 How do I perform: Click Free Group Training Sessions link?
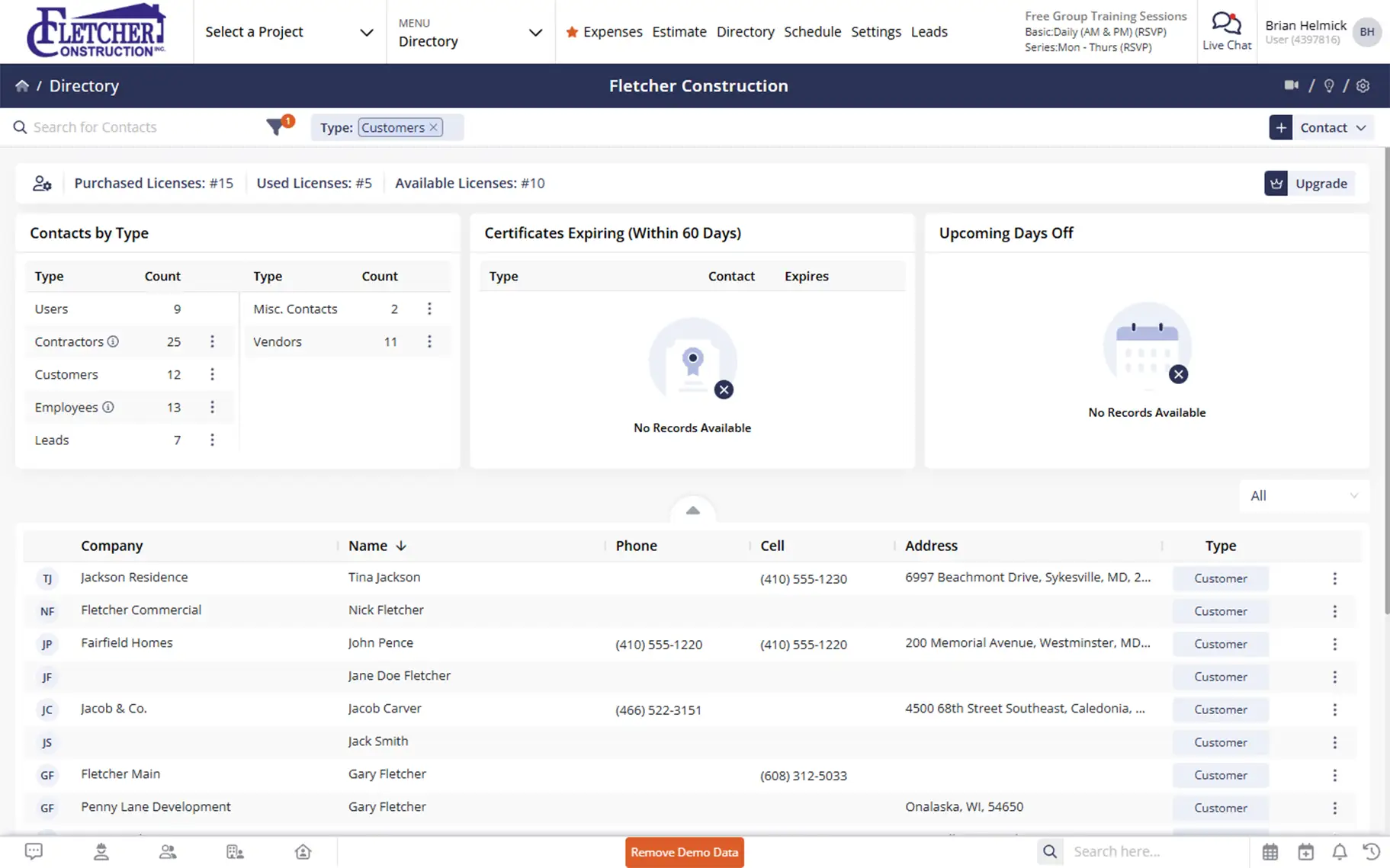1106,16
